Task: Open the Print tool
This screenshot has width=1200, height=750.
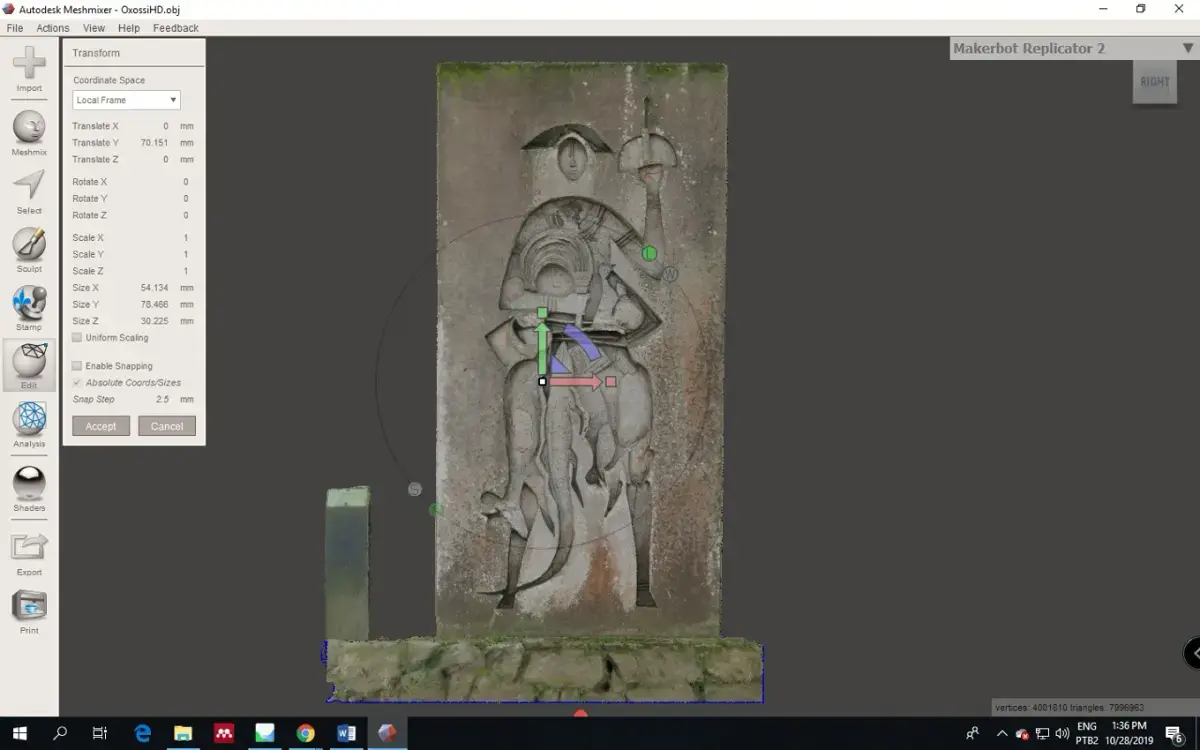Action: click(29, 607)
